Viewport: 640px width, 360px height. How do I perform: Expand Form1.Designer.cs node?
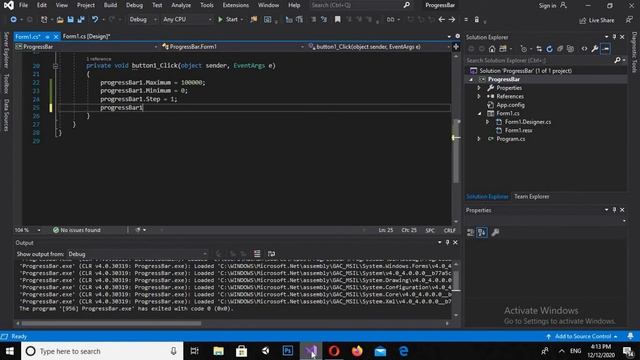tap(487, 122)
